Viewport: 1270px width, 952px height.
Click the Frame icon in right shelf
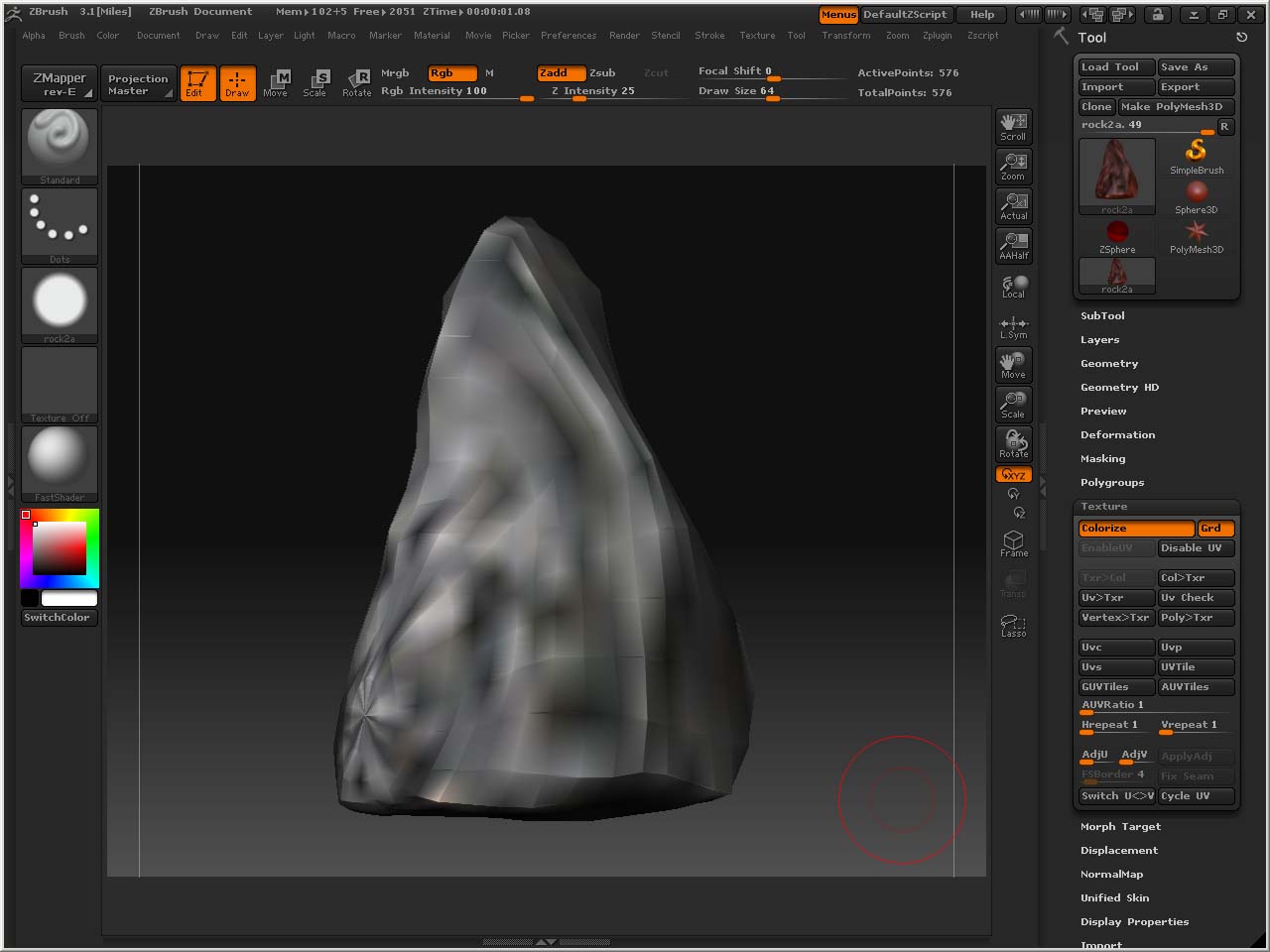click(x=1013, y=543)
